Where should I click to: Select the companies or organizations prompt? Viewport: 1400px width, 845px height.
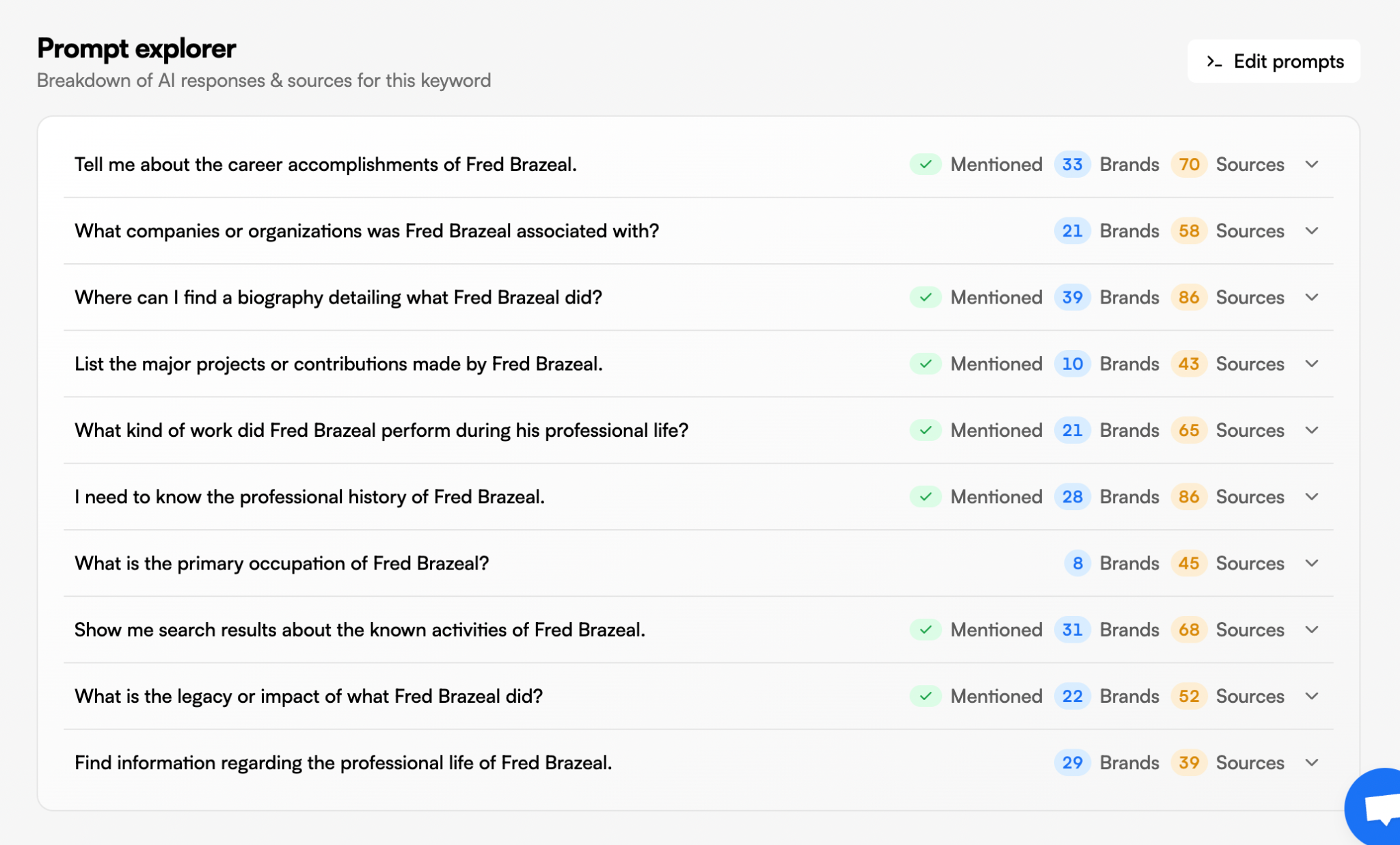tap(367, 230)
